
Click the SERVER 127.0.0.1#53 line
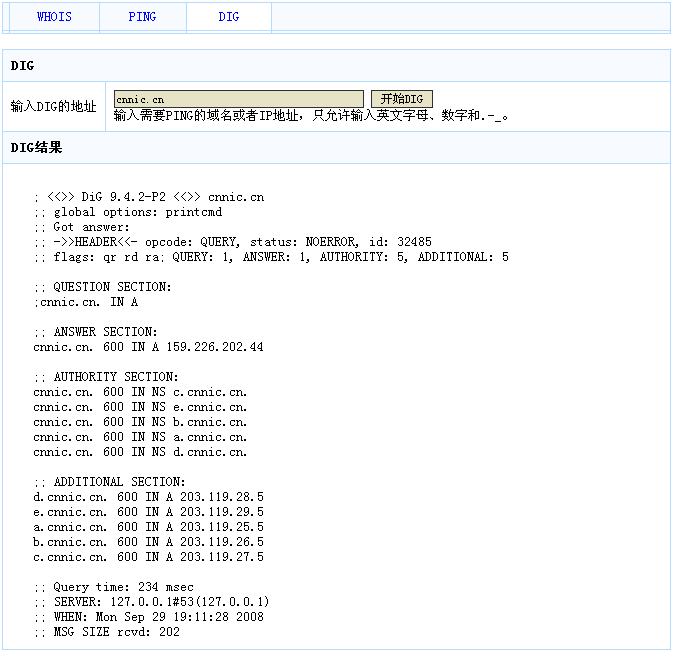(151, 602)
